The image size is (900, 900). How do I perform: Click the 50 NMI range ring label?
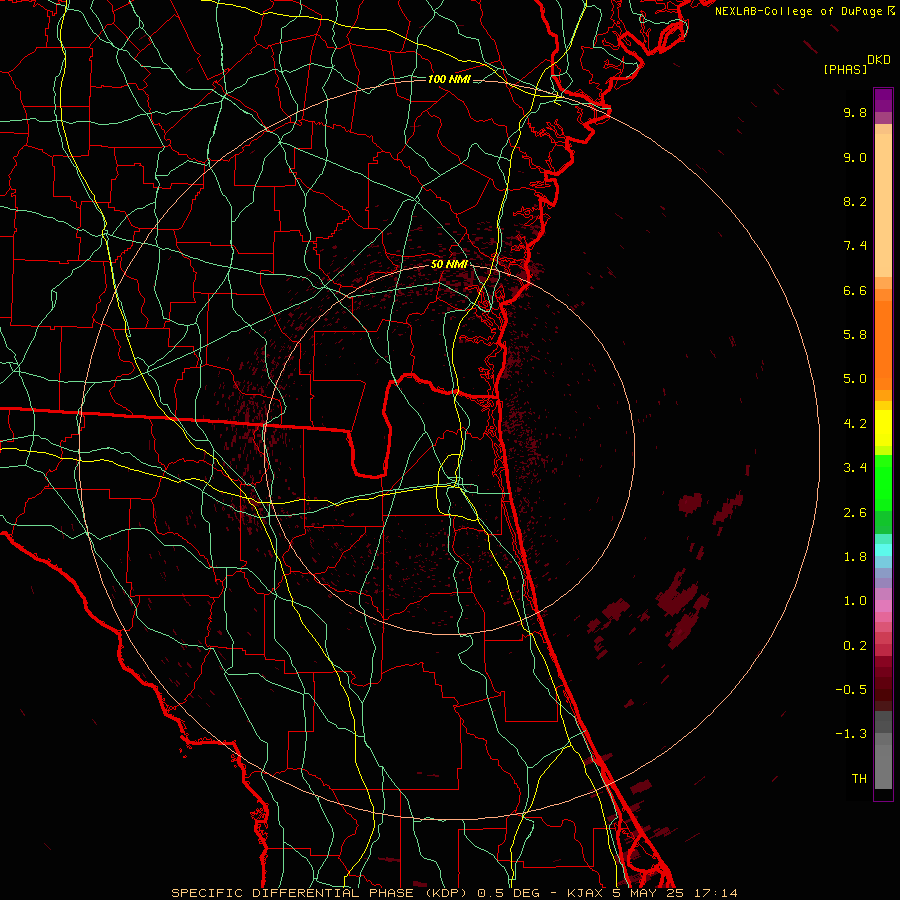click(449, 265)
